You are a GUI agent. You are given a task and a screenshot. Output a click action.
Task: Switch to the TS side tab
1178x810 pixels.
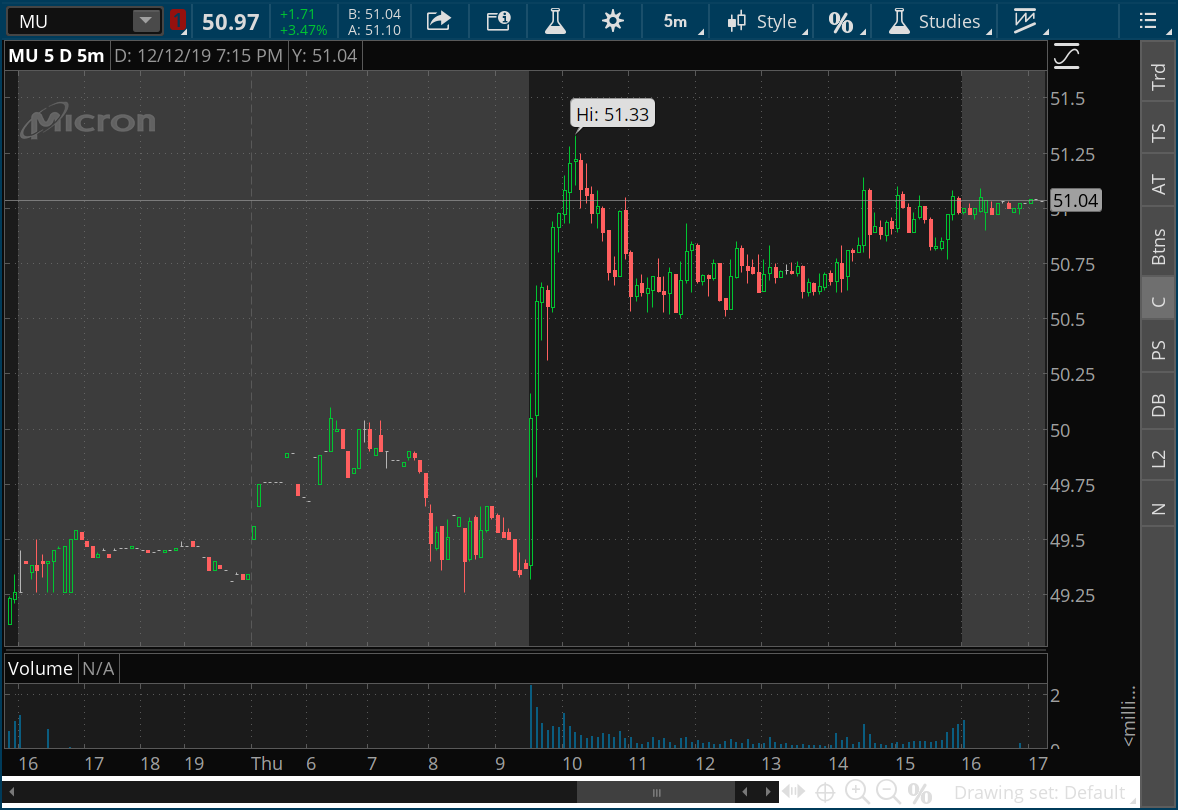tap(1158, 132)
